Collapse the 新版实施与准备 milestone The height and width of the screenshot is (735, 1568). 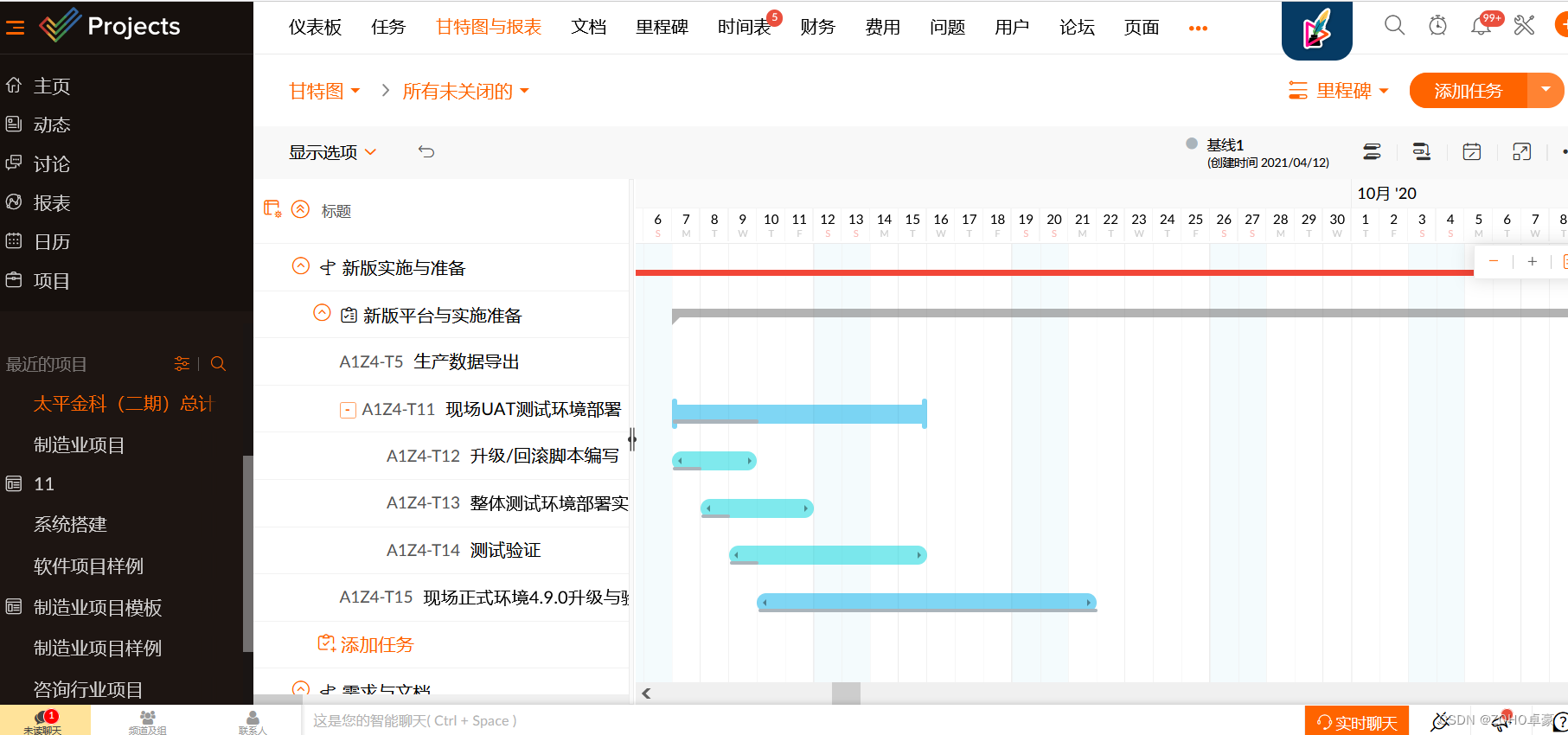pyautogui.click(x=300, y=266)
